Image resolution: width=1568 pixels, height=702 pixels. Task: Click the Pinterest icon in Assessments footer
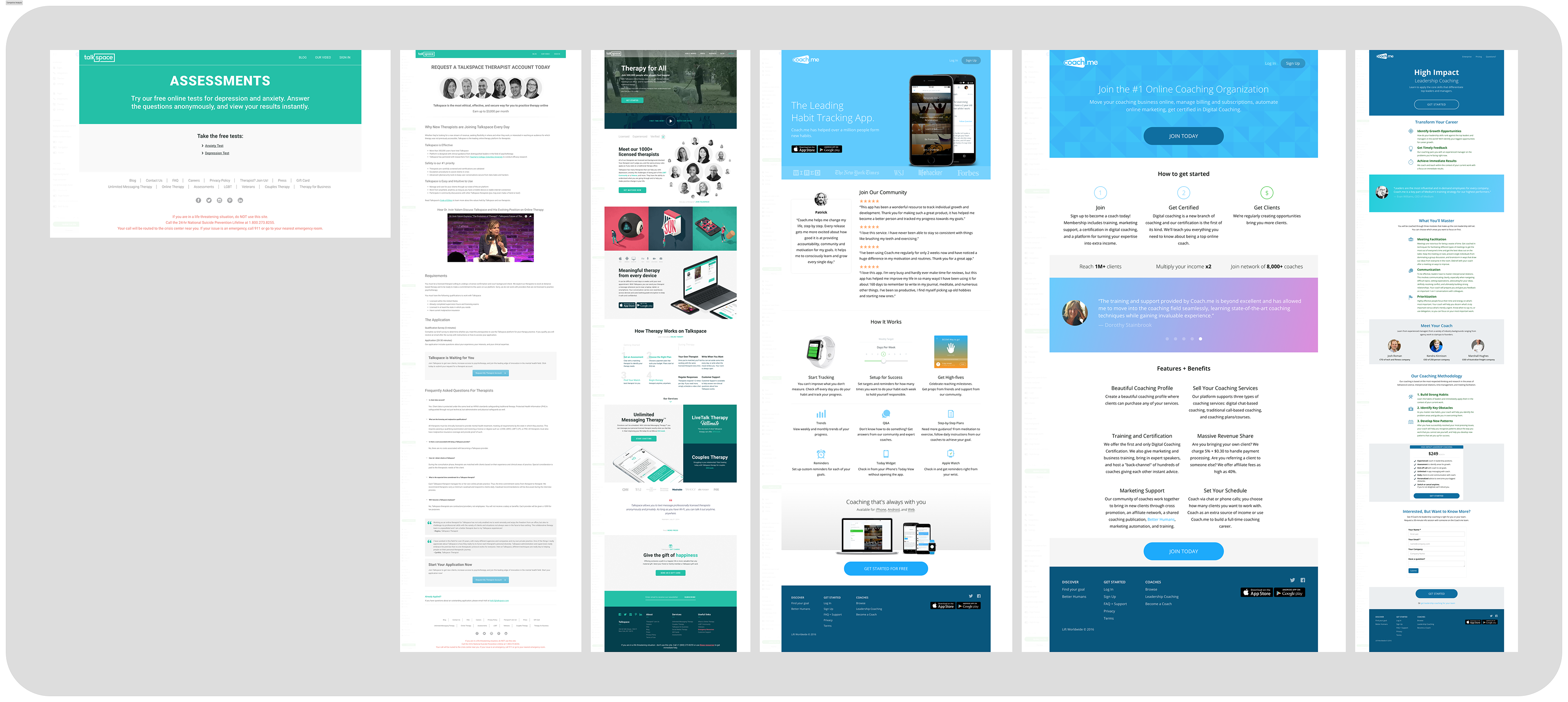coord(229,201)
